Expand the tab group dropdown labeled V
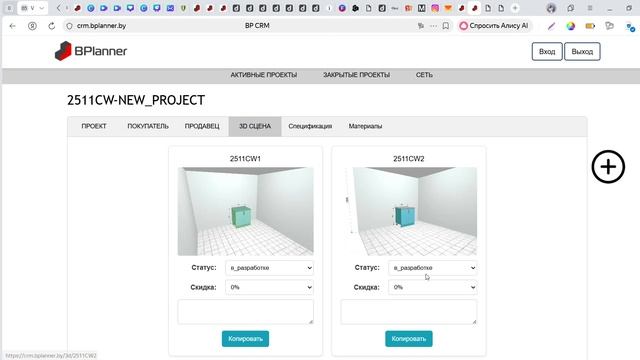This screenshot has width=640, height=360. pos(41,8)
